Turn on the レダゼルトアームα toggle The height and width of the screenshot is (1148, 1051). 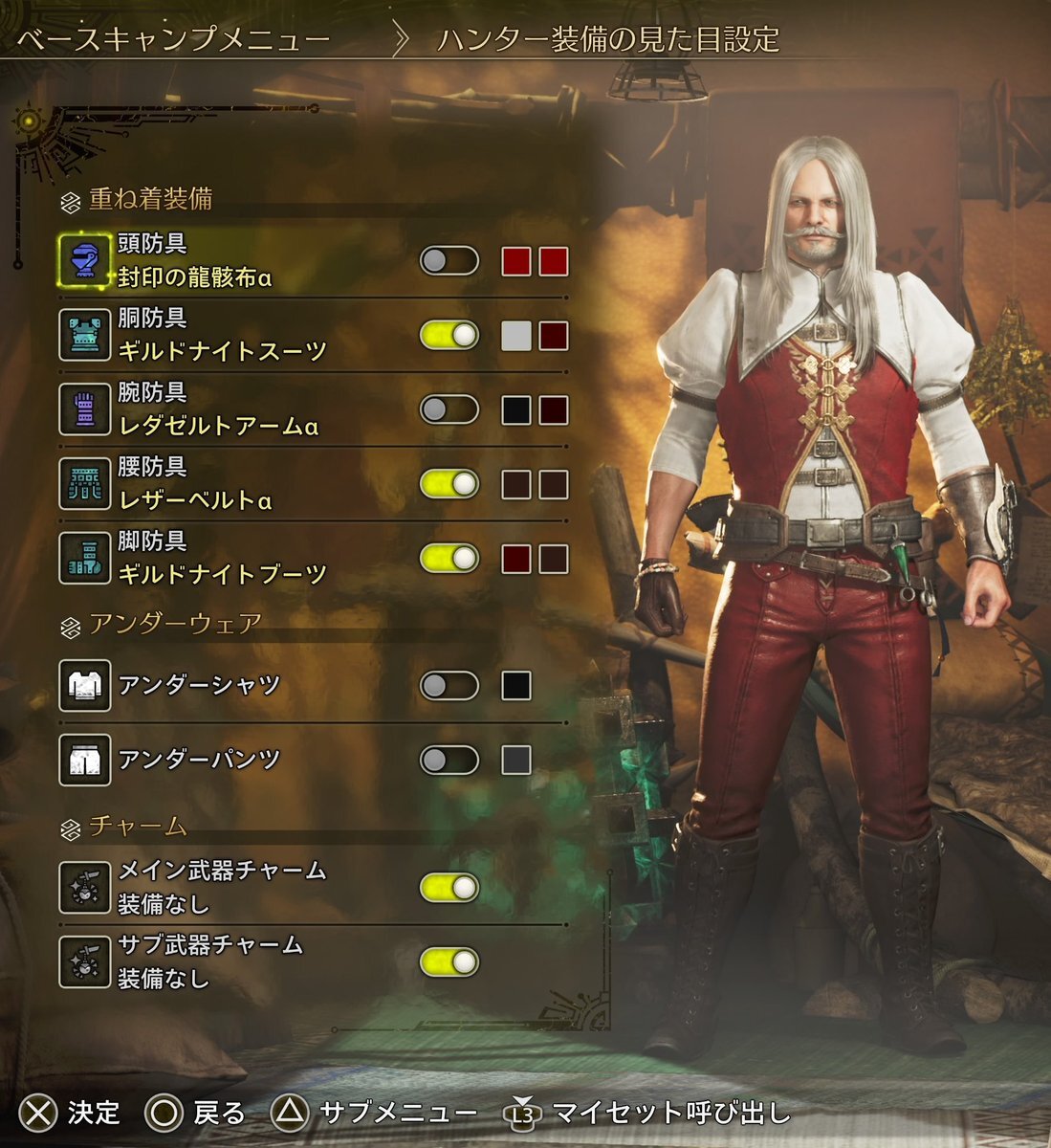click(449, 409)
